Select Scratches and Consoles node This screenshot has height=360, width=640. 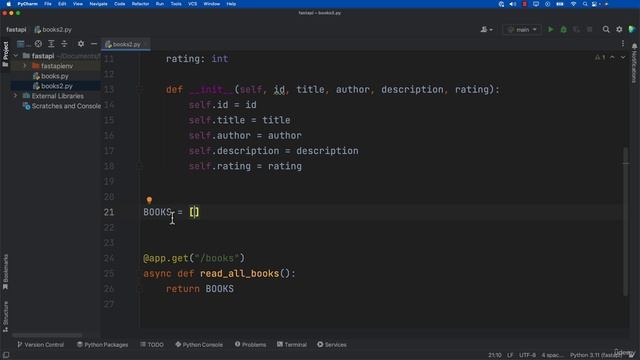pos(62,106)
